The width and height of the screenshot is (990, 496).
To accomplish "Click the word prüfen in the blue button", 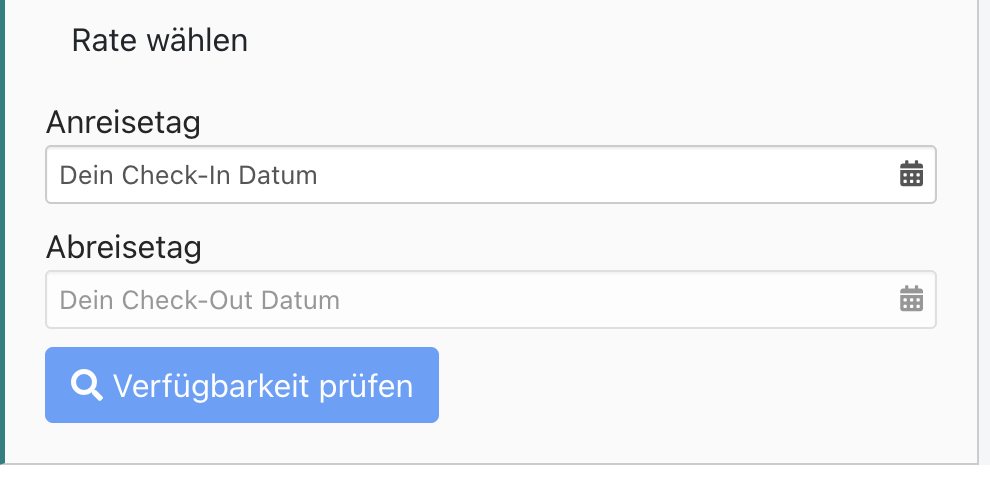I will (368, 386).
